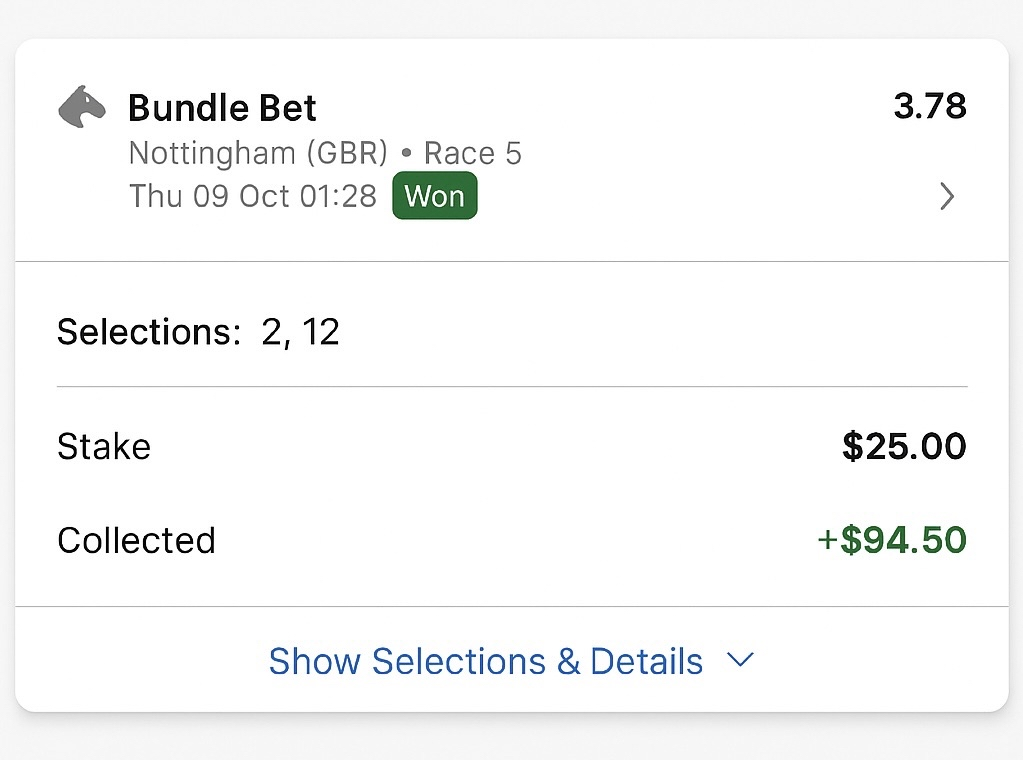Click the +$94.50 collected amount

tap(892, 540)
